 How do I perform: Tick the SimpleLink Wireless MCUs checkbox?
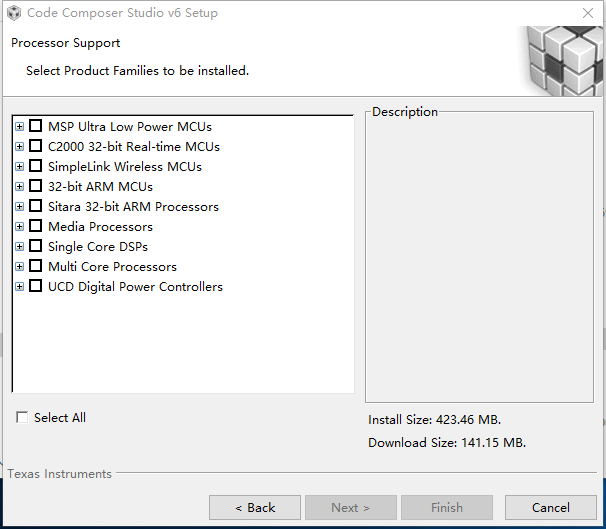36,166
